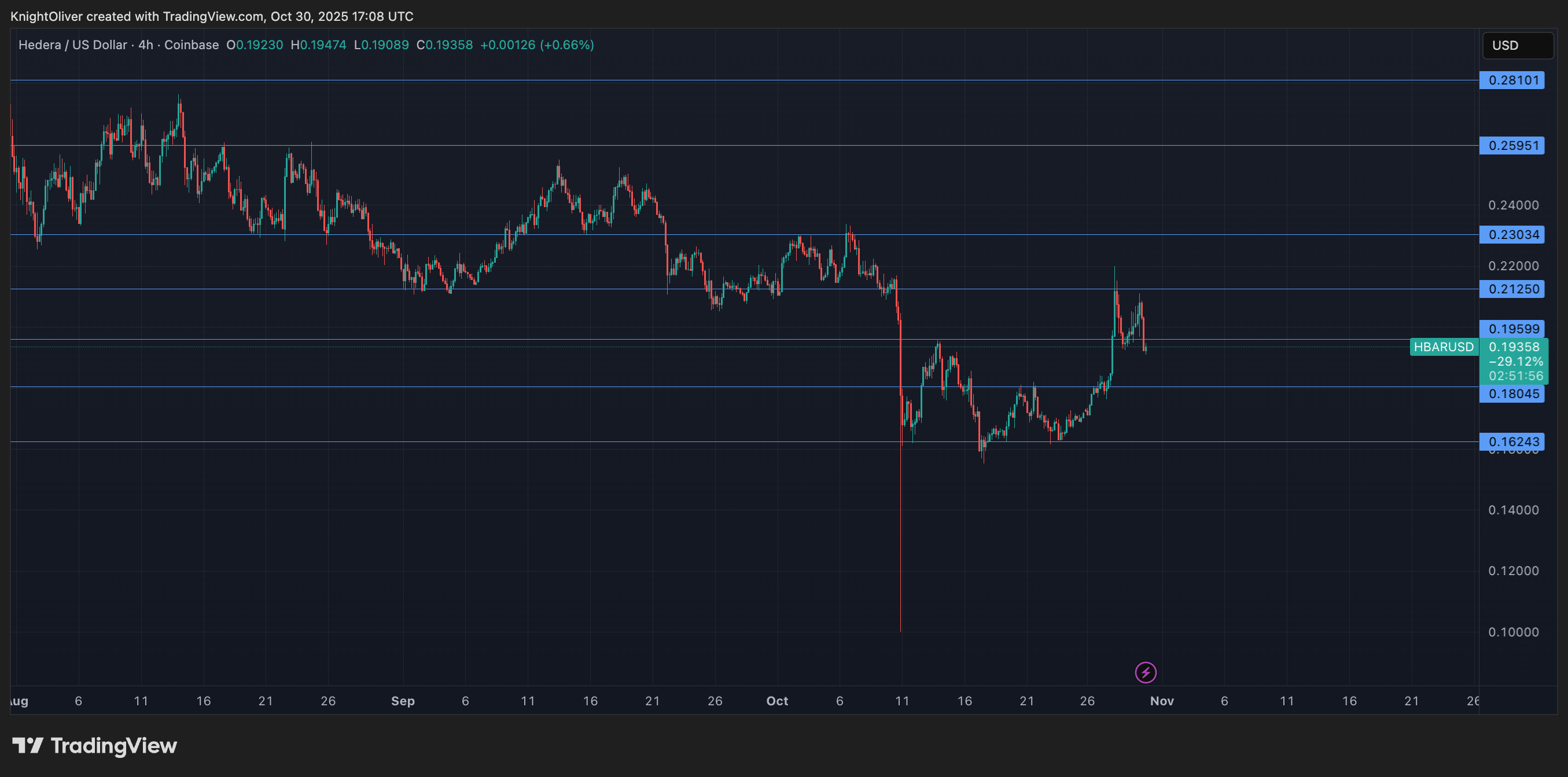Click the HBARUSD symbol tag
Screen dimensions: 1568x777
(x=1443, y=347)
